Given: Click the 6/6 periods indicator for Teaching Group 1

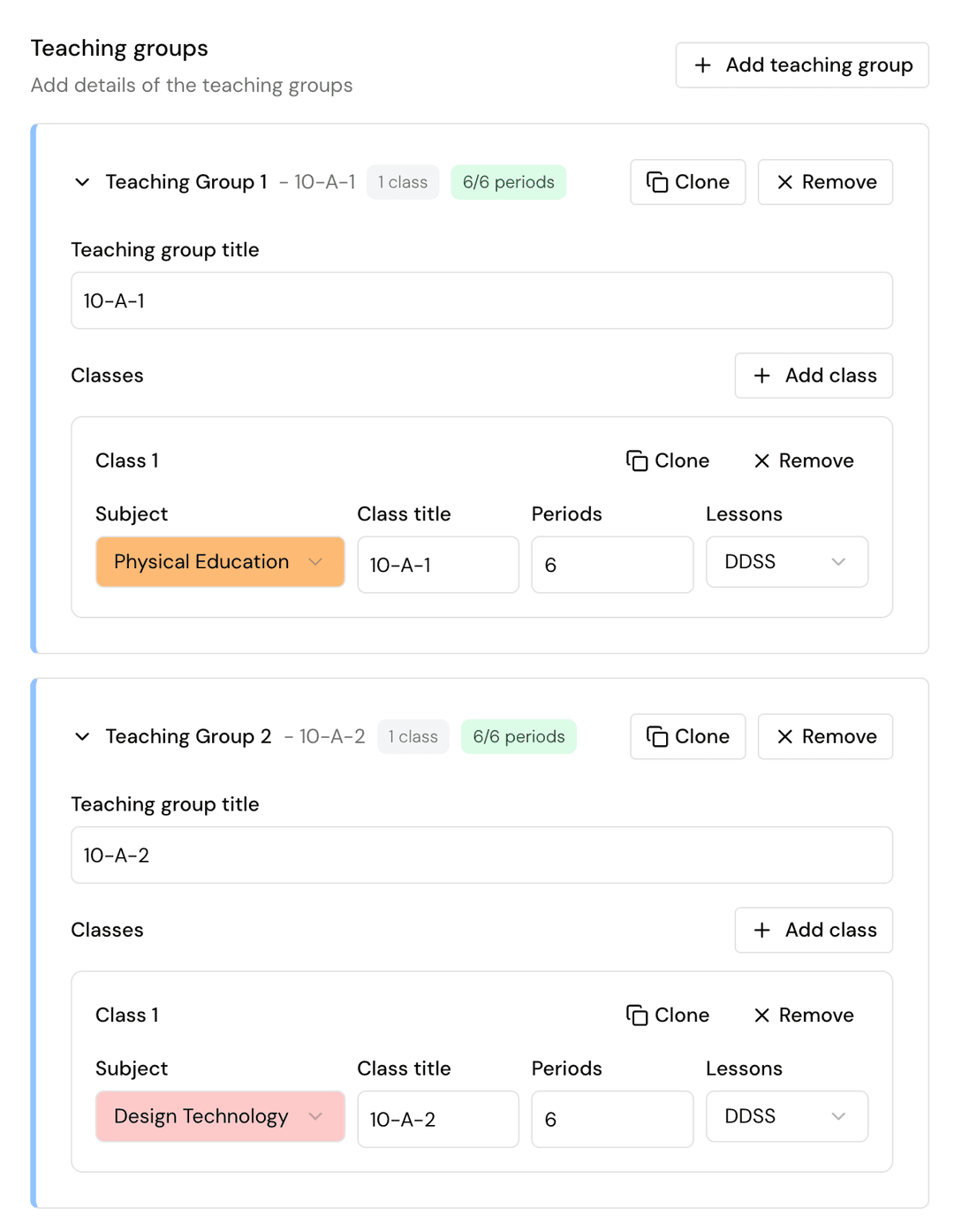Looking at the screenshot, I should coord(509,182).
